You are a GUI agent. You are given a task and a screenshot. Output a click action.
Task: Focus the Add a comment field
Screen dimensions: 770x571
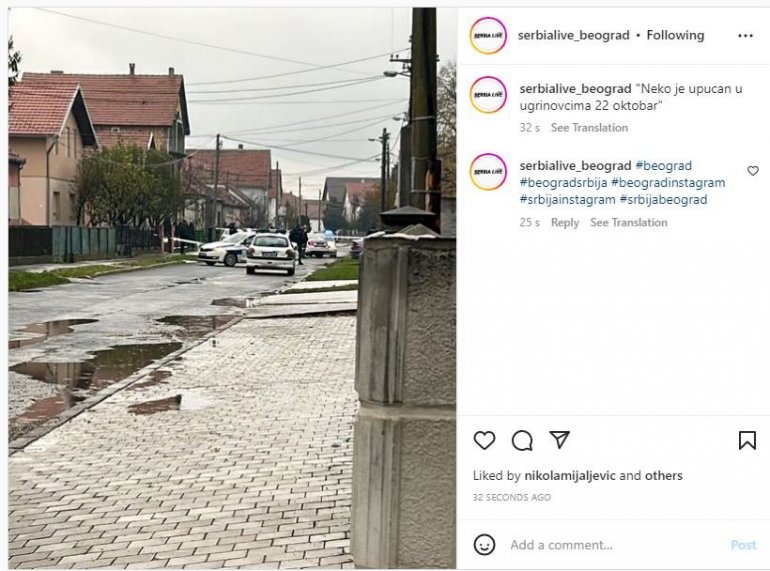pyautogui.click(x=614, y=545)
